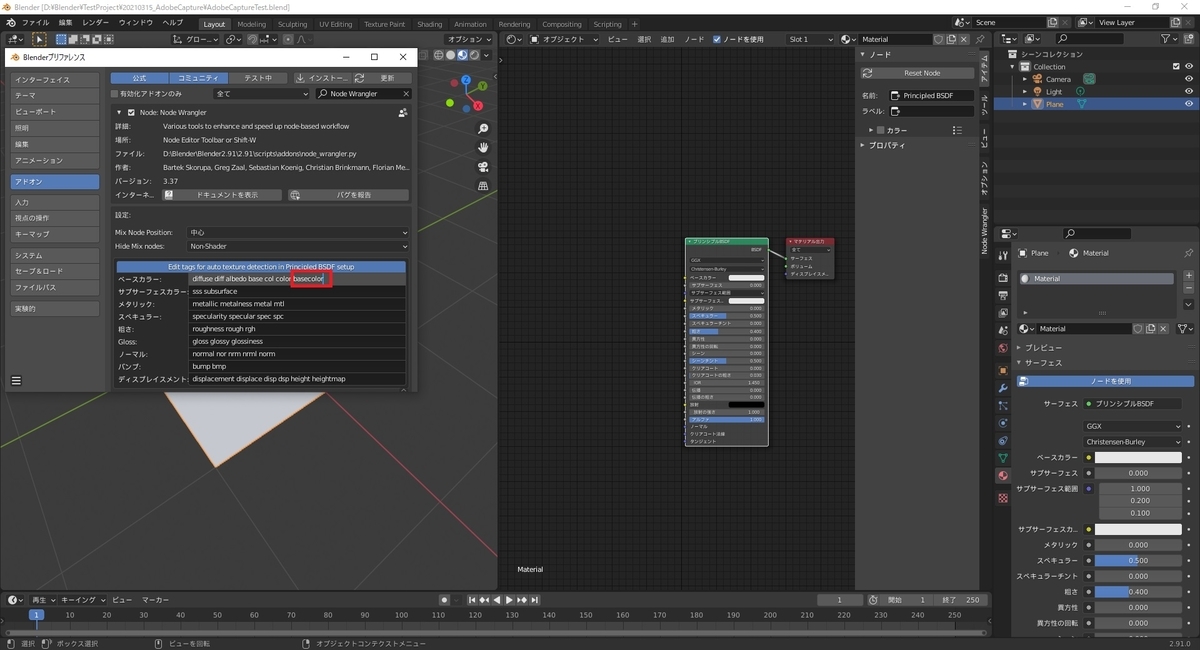Adjust スペキュラー 0.500 slider in properties
The height and width of the screenshot is (650, 1200).
click(1138, 561)
